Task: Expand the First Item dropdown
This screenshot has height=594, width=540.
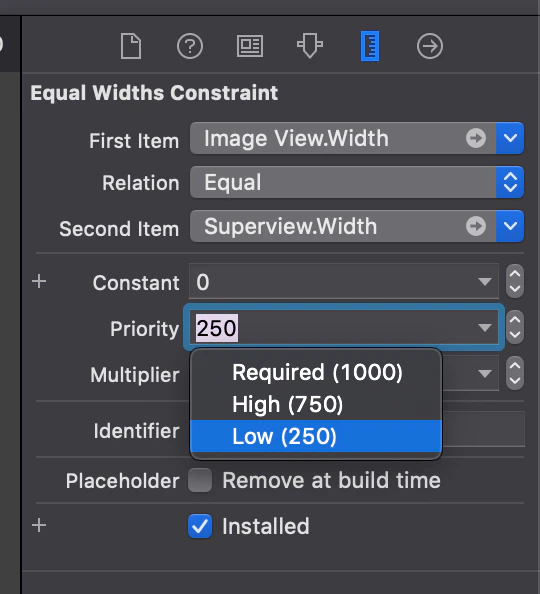Action: (510, 138)
